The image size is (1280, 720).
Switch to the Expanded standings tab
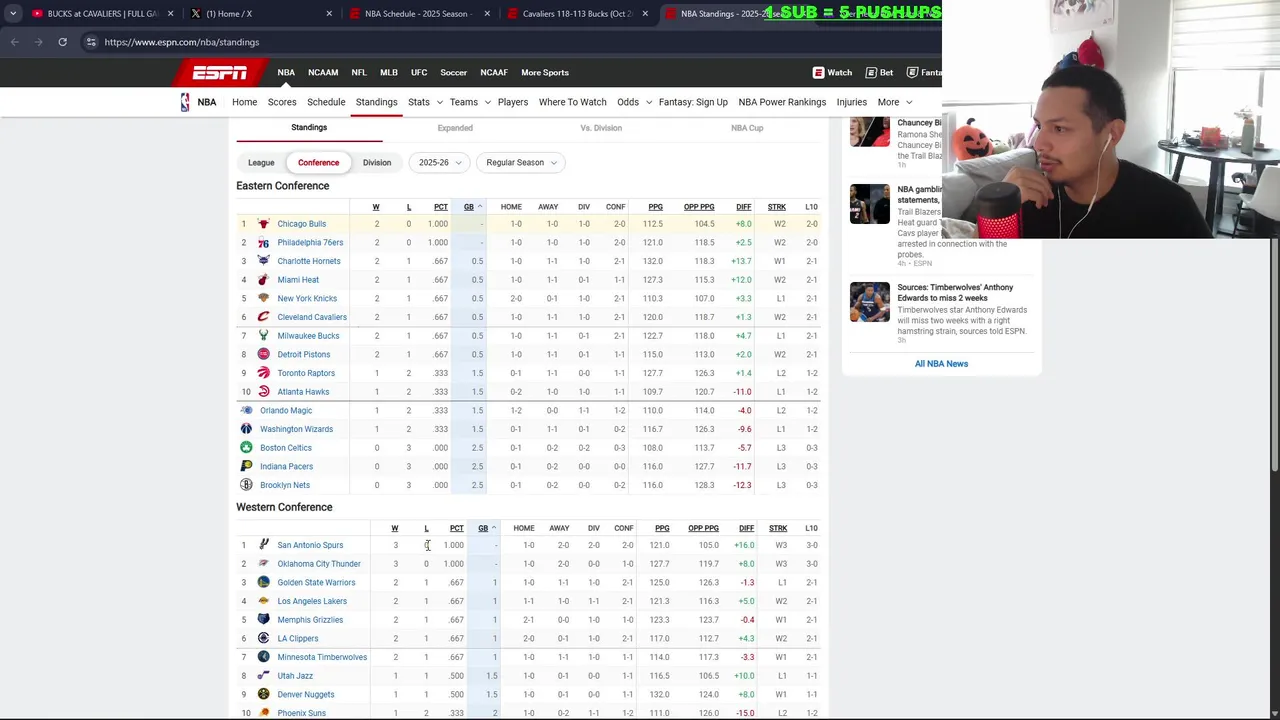click(x=455, y=128)
